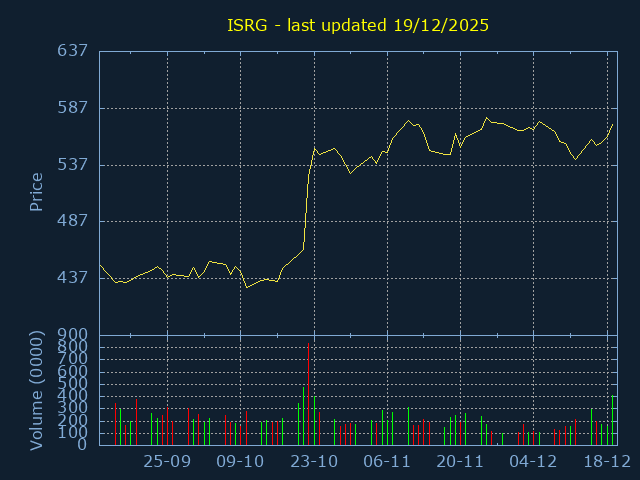Viewport: 640px width, 480px height.
Task: Select the 06-11 date tick label
Action: (387, 462)
